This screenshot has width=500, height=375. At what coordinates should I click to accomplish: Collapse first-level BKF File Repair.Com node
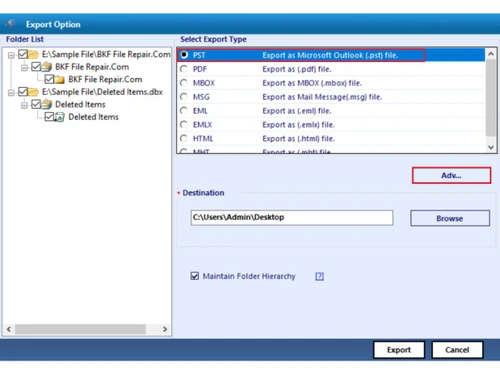click(x=24, y=68)
